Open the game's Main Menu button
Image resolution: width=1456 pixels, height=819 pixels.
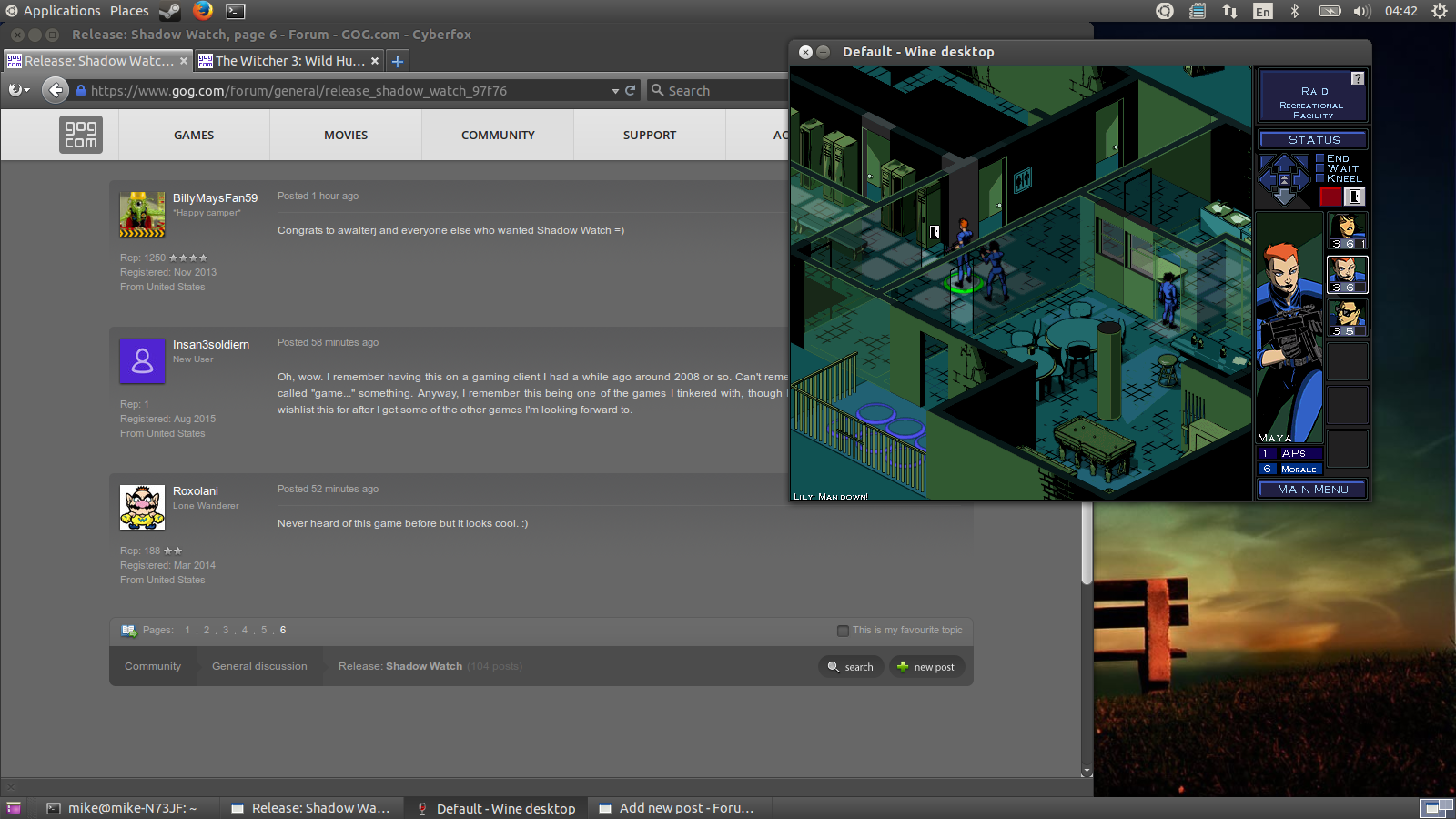[x=1312, y=490]
